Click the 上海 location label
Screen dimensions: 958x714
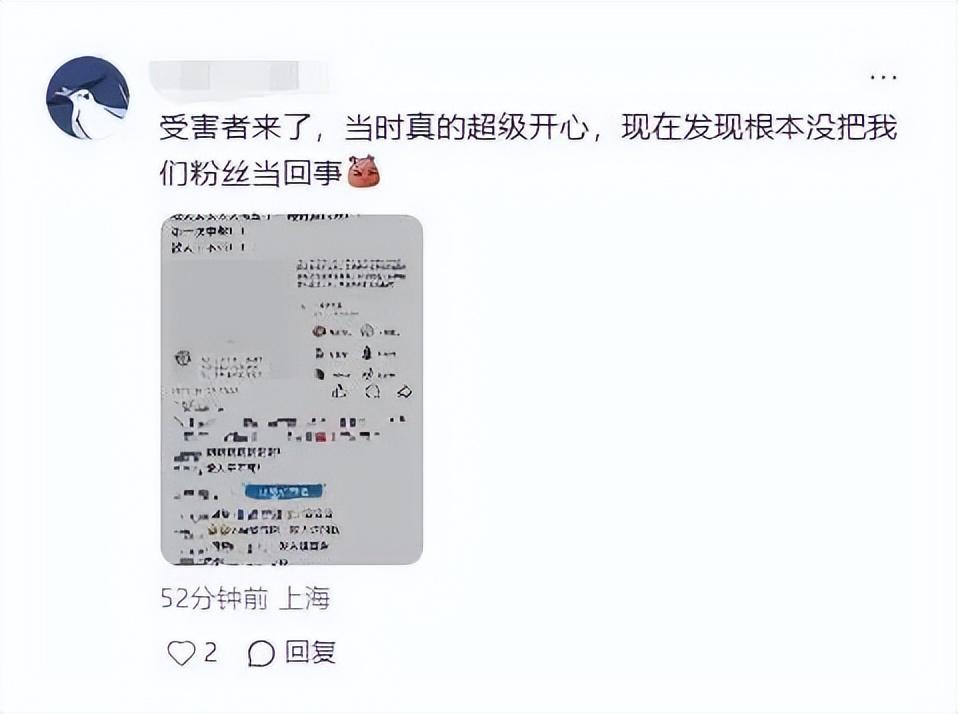click(304, 599)
